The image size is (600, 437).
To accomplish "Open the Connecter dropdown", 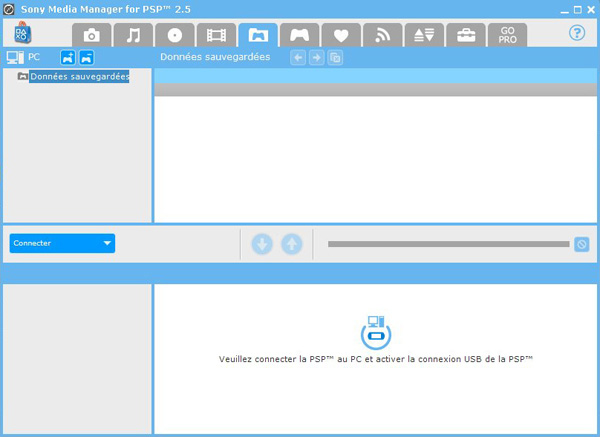I will pyautogui.click(x=62, y=243).
